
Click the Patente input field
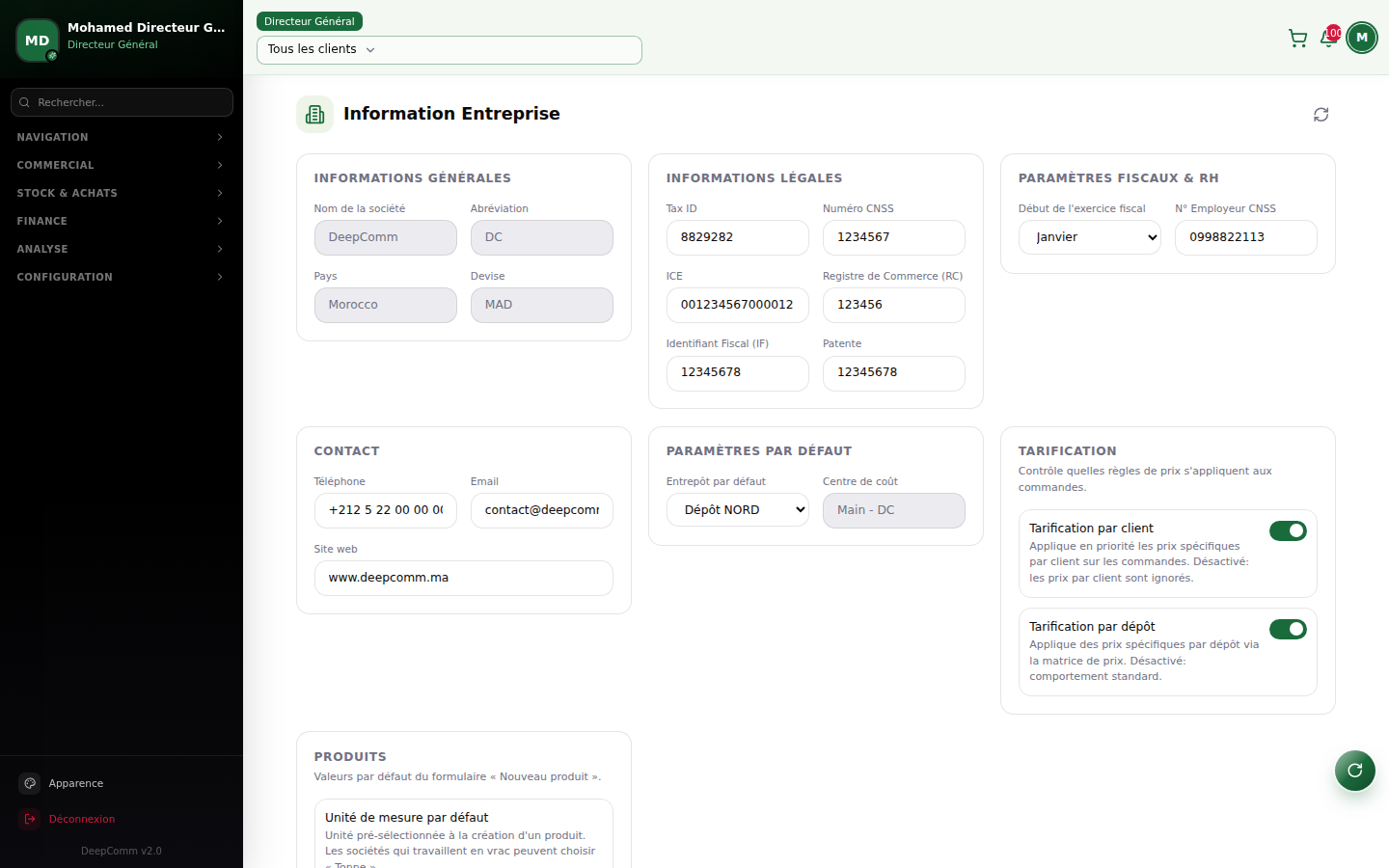click(894, 372)
